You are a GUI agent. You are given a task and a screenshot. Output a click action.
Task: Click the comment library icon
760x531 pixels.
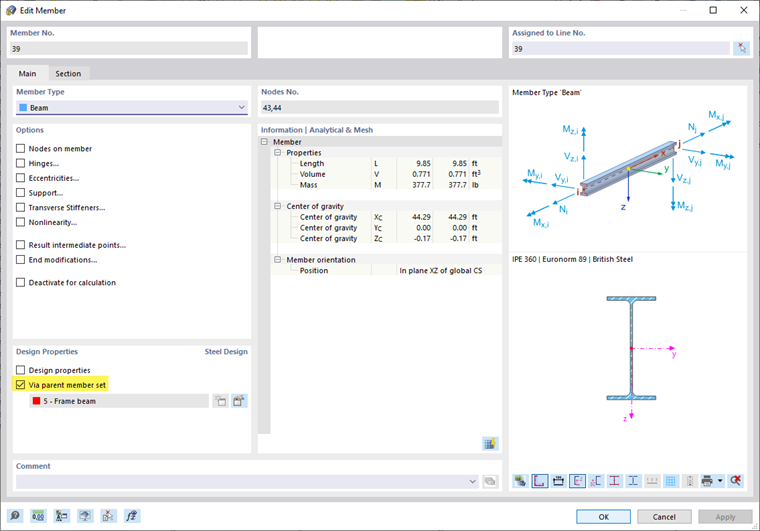[x=490, y=481]
